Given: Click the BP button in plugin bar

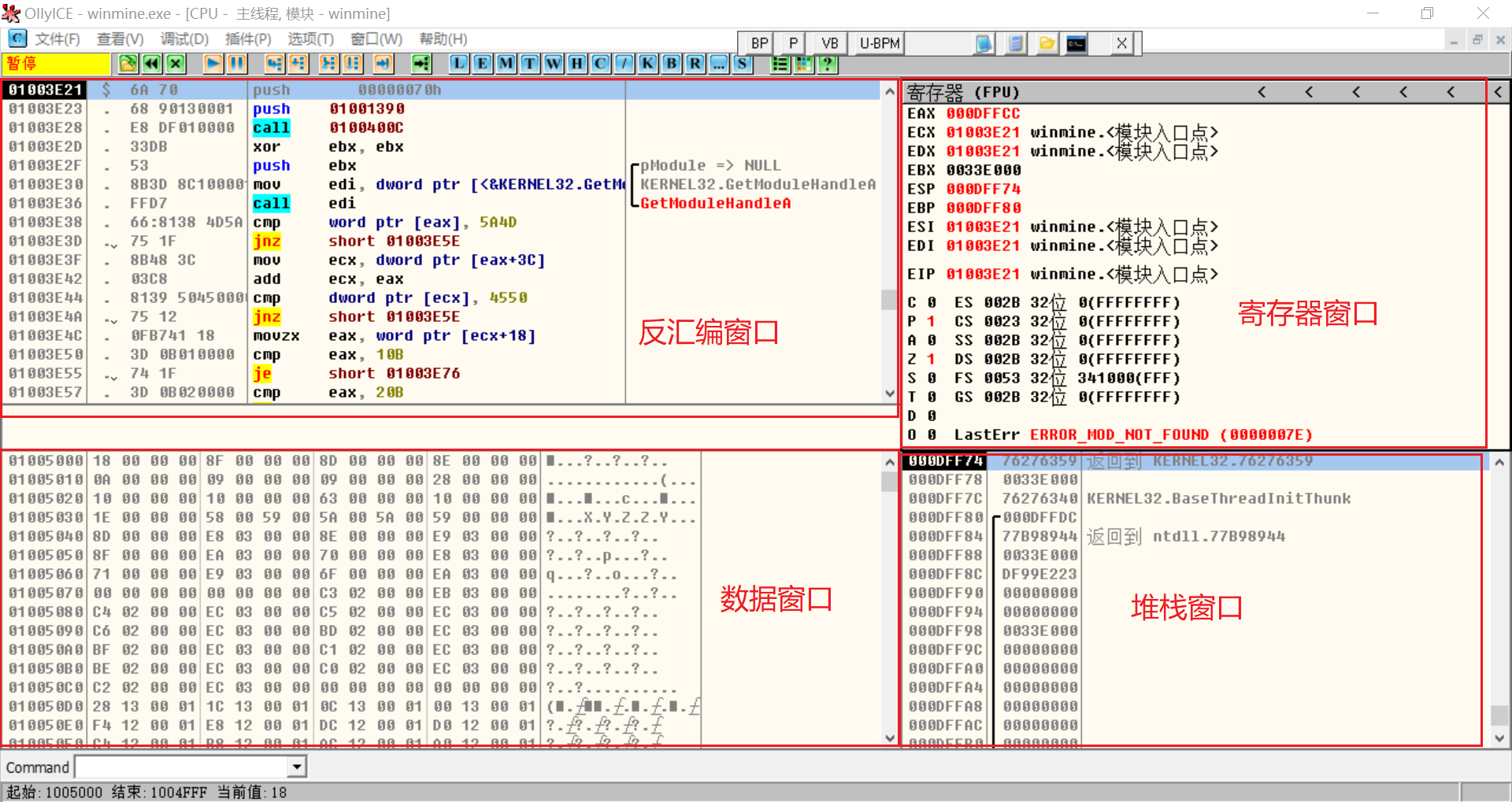Looking at the screenshot, I should (x=759, y=43).
